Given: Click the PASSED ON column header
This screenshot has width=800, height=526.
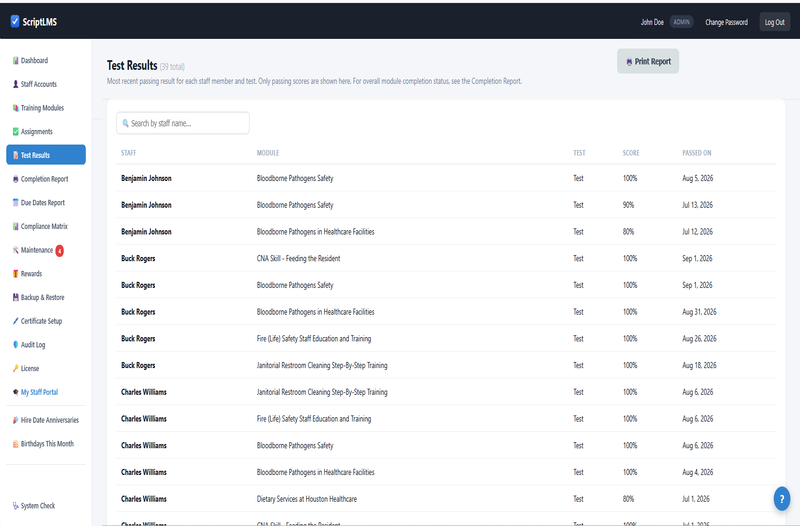Looking at the screenshot, I should pos(696,153).
